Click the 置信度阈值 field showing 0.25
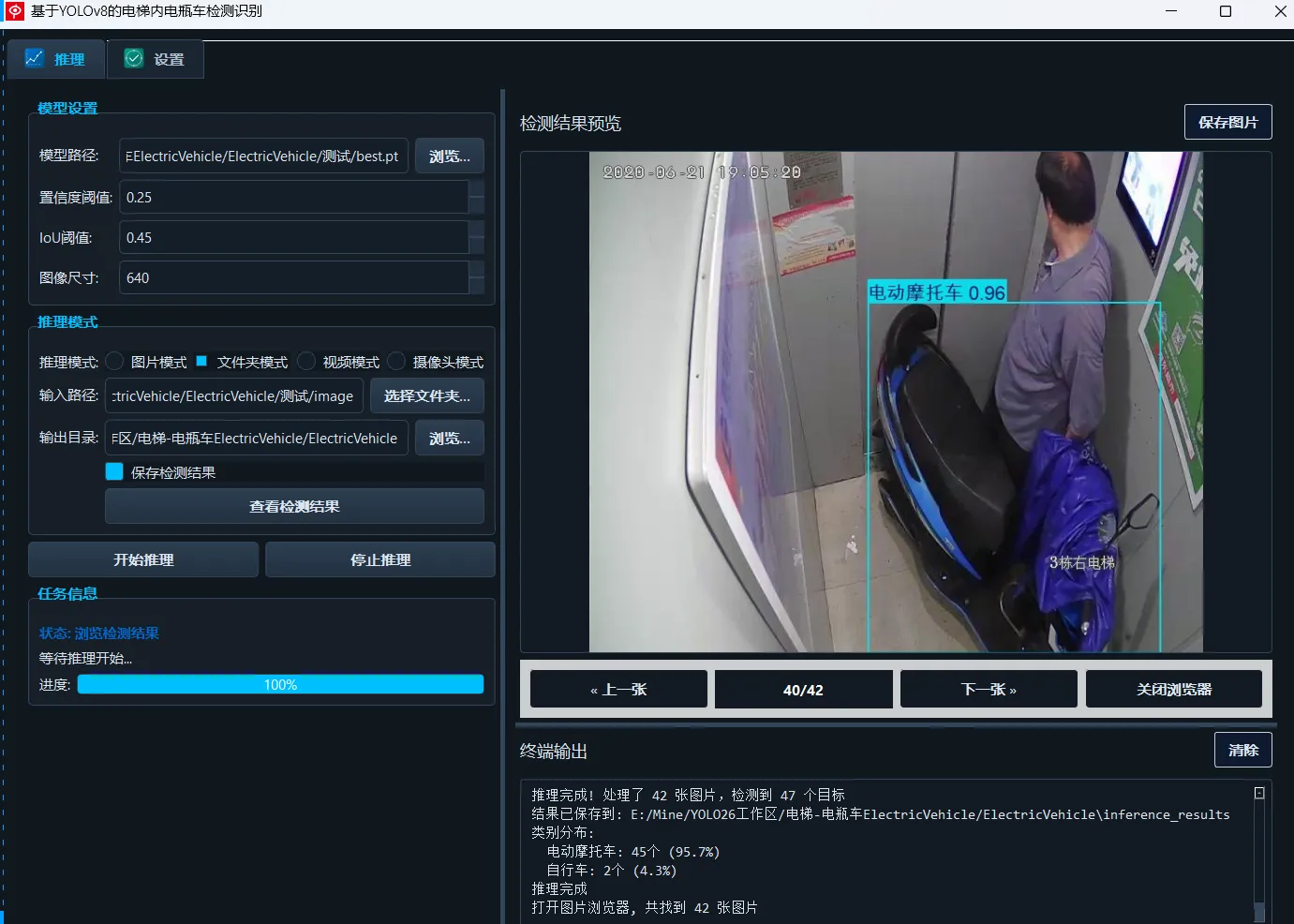Image resolution: width=1294 pixels, height=924 pixels. pyautogui.click(x=293, y=197)
